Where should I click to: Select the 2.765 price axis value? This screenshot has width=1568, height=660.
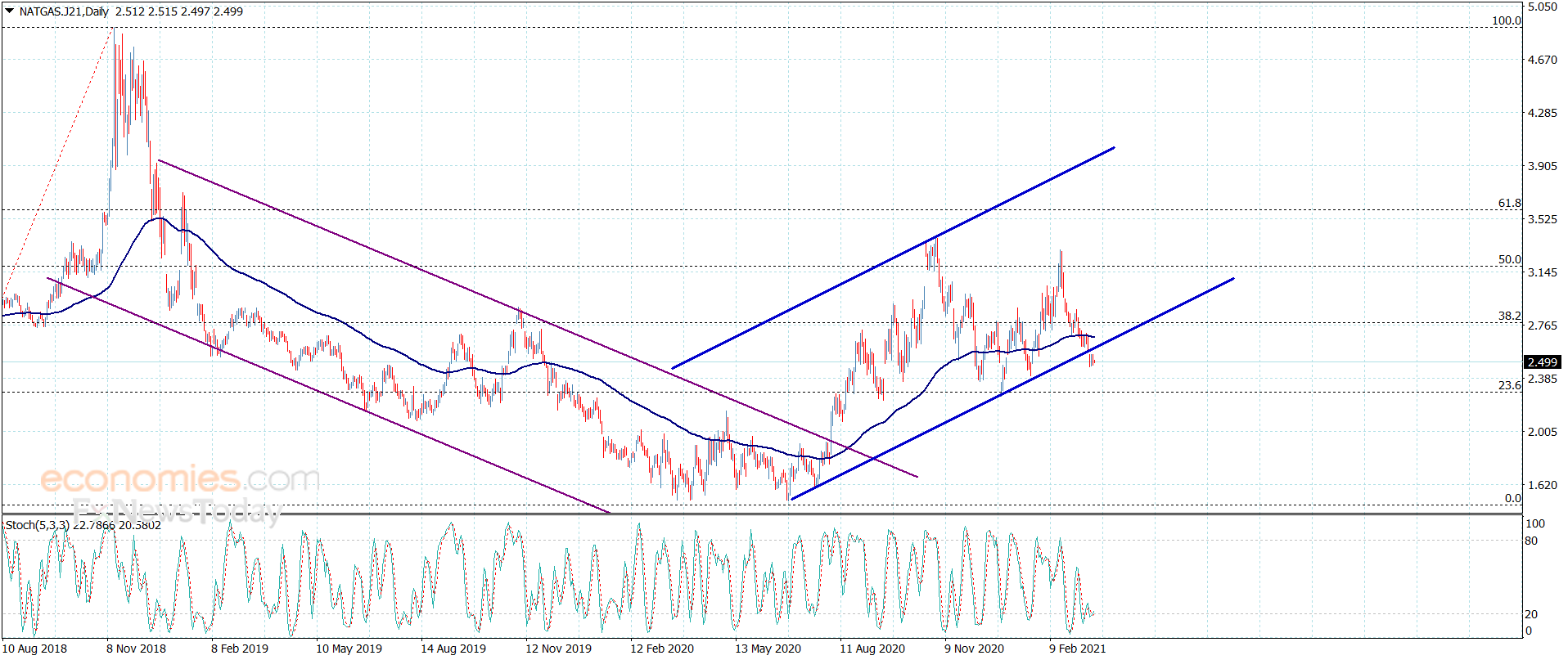point(1543,326)
